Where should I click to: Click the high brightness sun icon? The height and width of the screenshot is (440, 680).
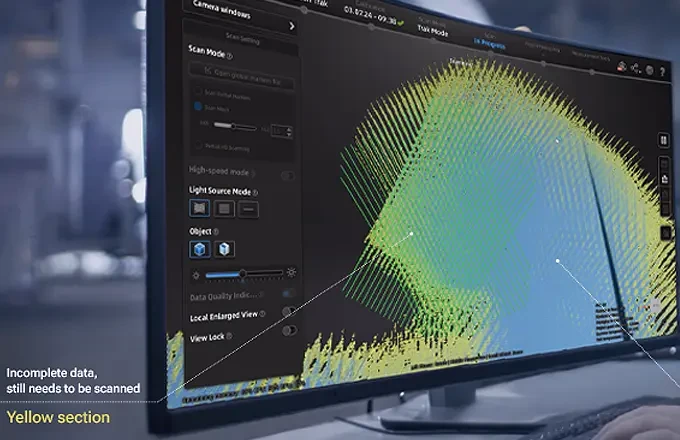pyautogui.click(x=291, y=272)
